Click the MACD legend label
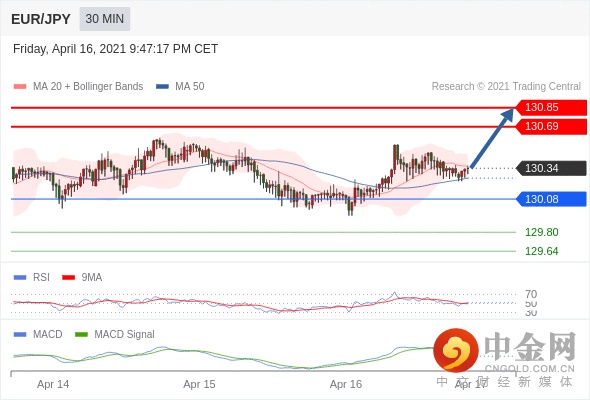Image resolution: width=590 pixels, height=400 pixels. 48,334
